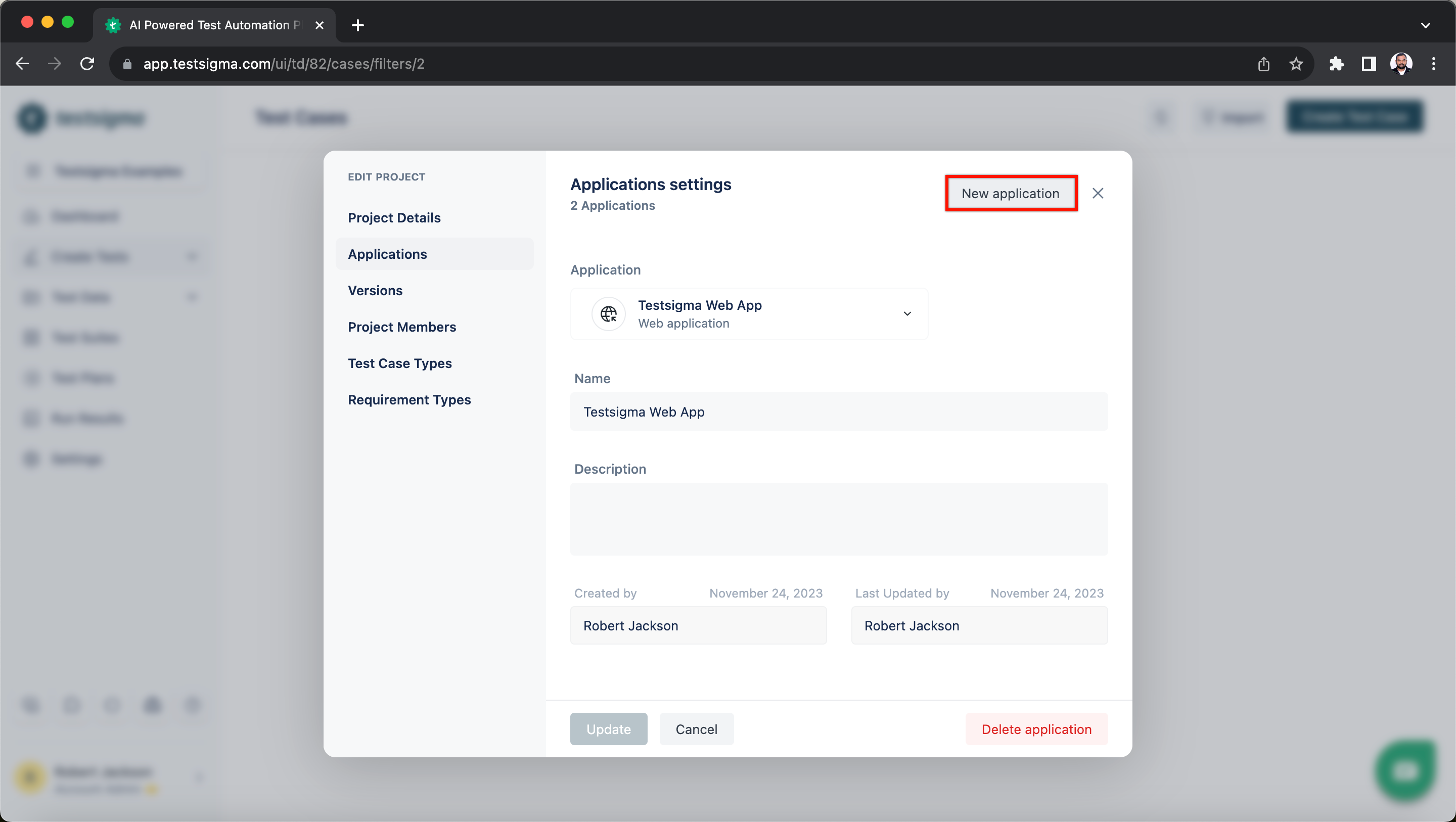The height and width of the screenshot is (822, 1456).
Task: Click the Update button
Action: coord(608,728)
